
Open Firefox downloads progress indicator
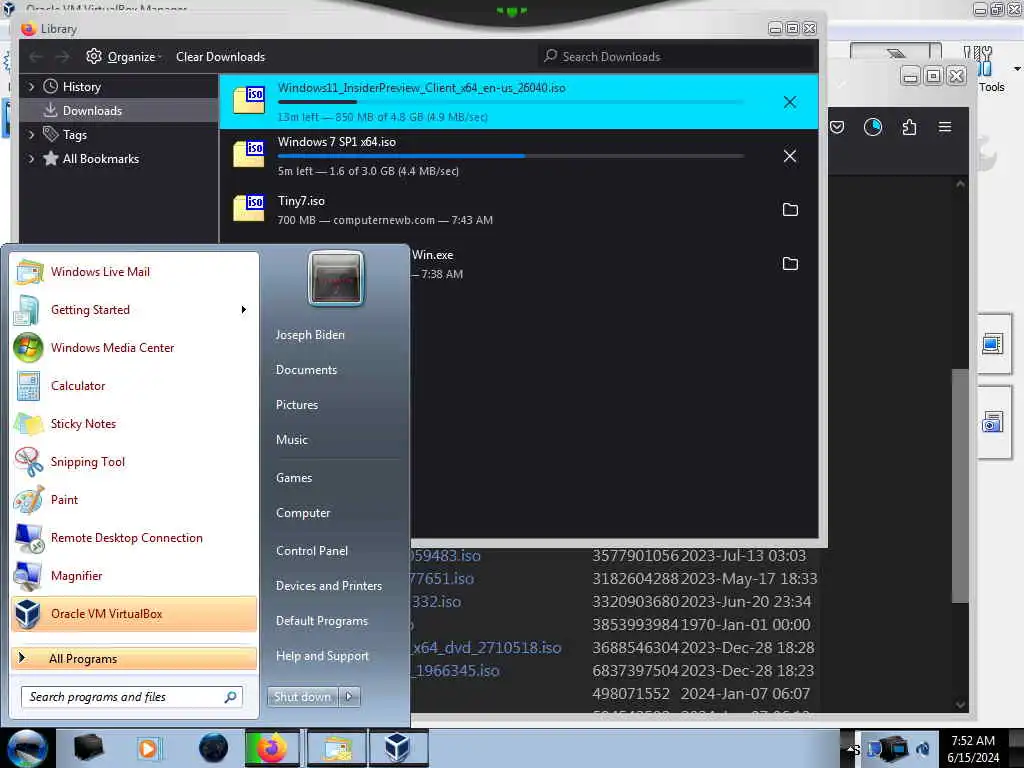(872, 127)
